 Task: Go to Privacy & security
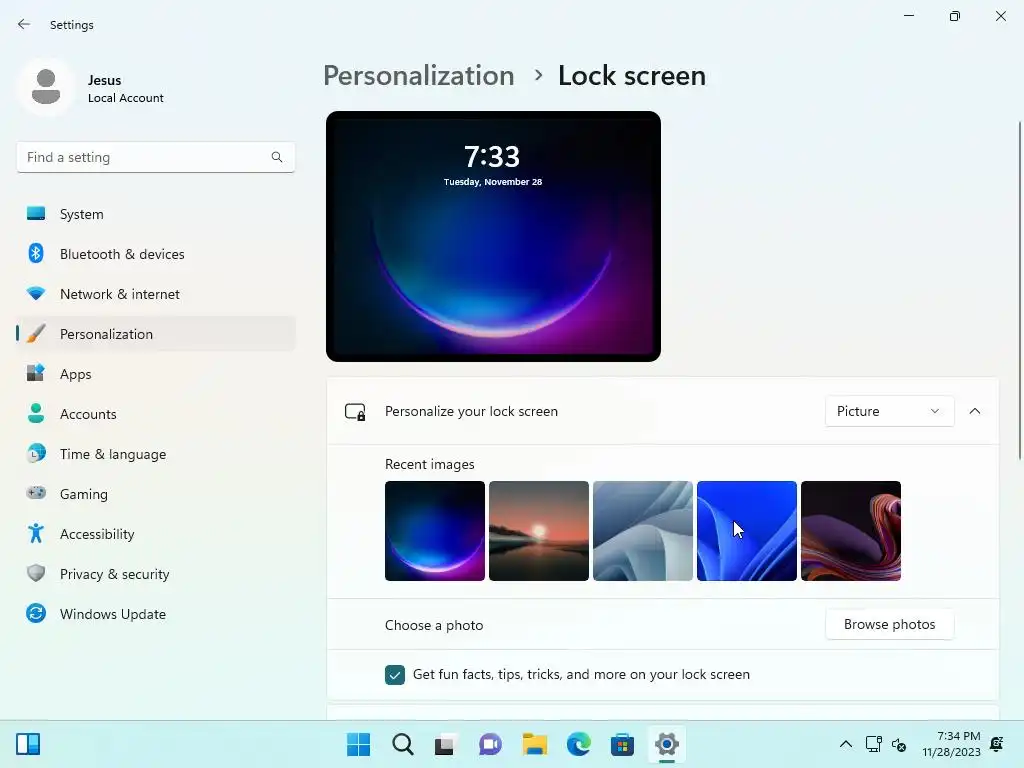coord(156,573)
